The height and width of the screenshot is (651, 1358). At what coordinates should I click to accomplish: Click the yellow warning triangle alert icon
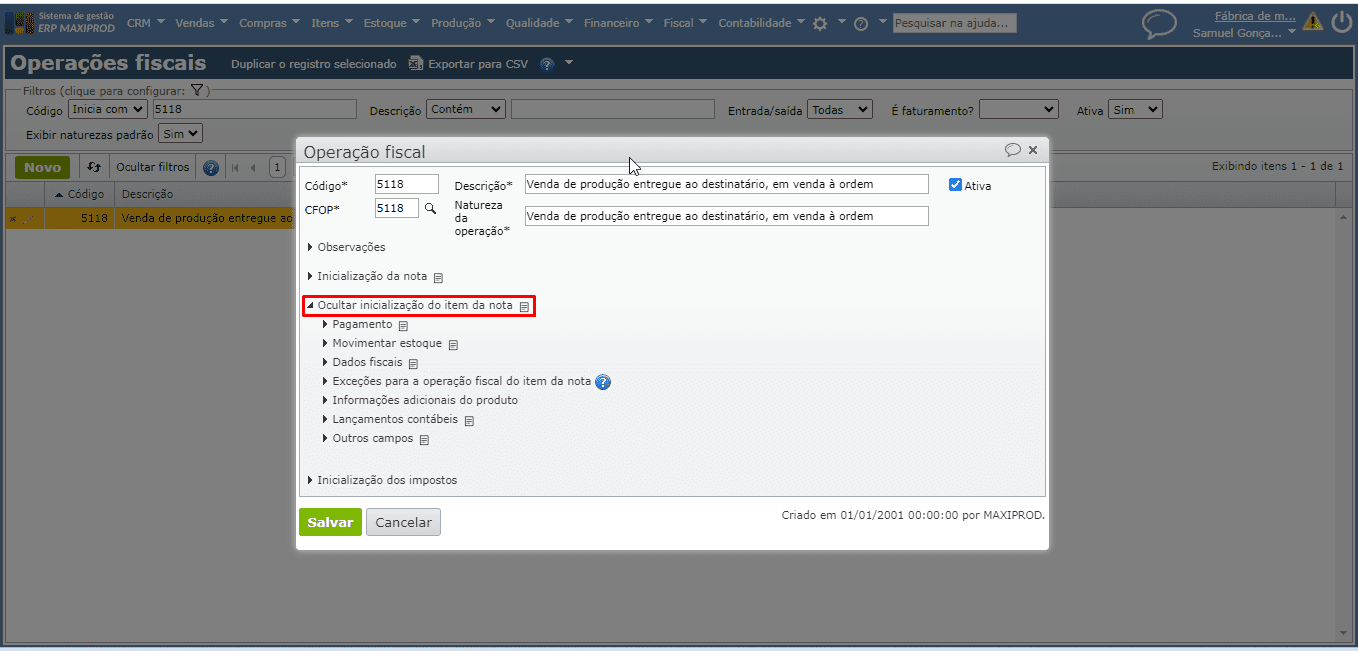[x=1313, y=22]
